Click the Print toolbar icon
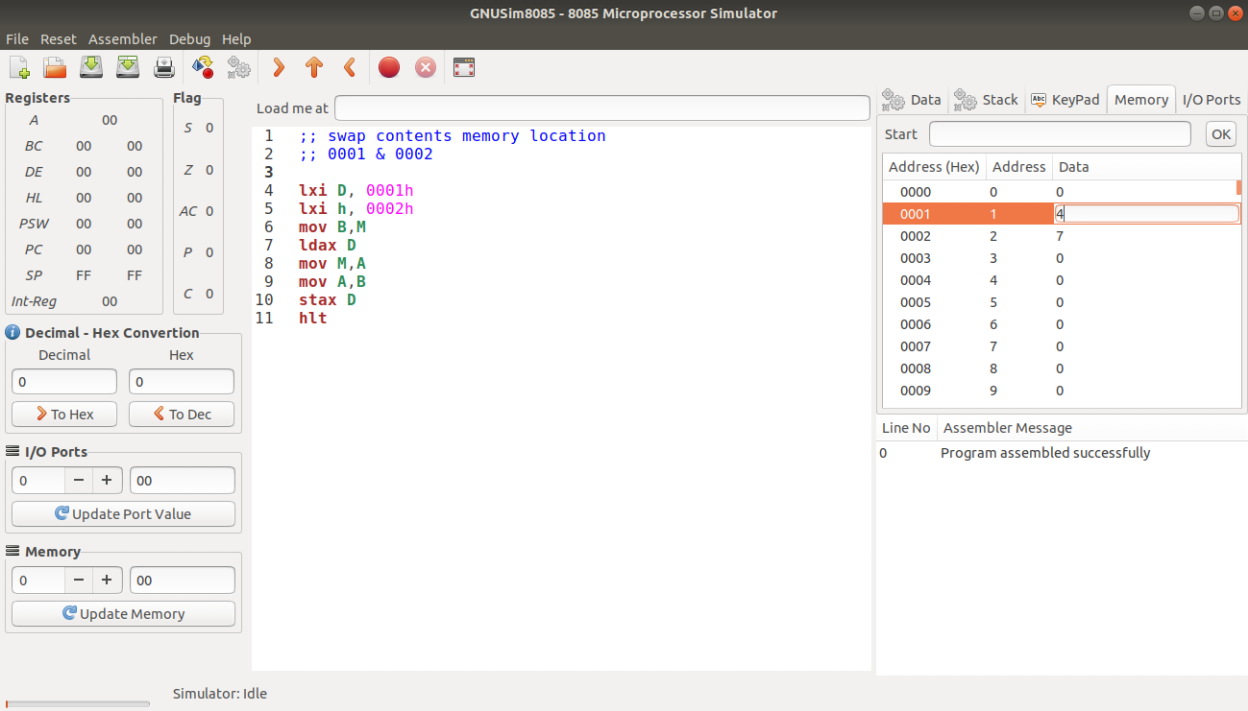The height and width of the screenshot is (711, 1248). click(x=164, y=67)
